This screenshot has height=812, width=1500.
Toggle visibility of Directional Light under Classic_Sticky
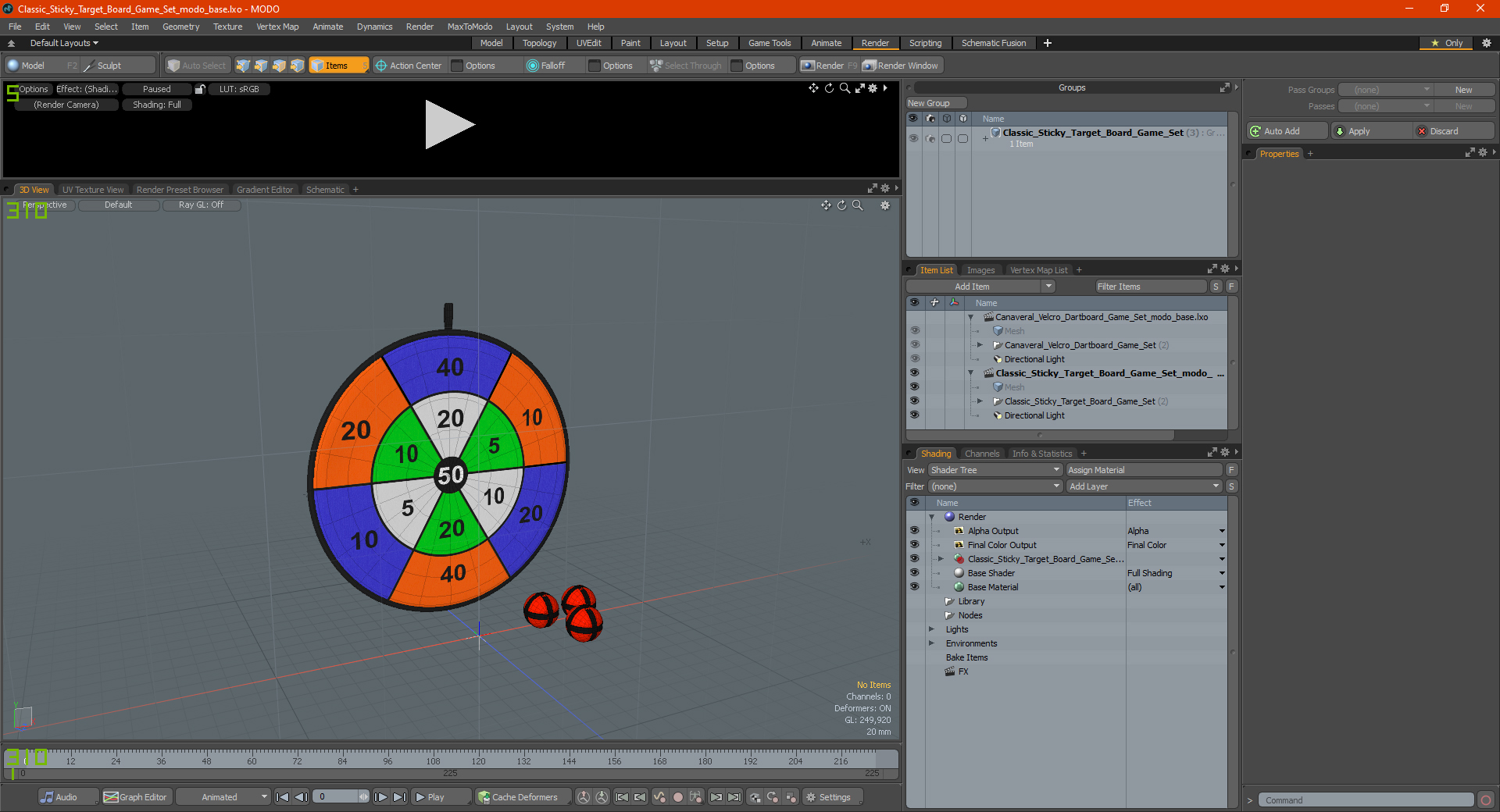coord(914,415)
